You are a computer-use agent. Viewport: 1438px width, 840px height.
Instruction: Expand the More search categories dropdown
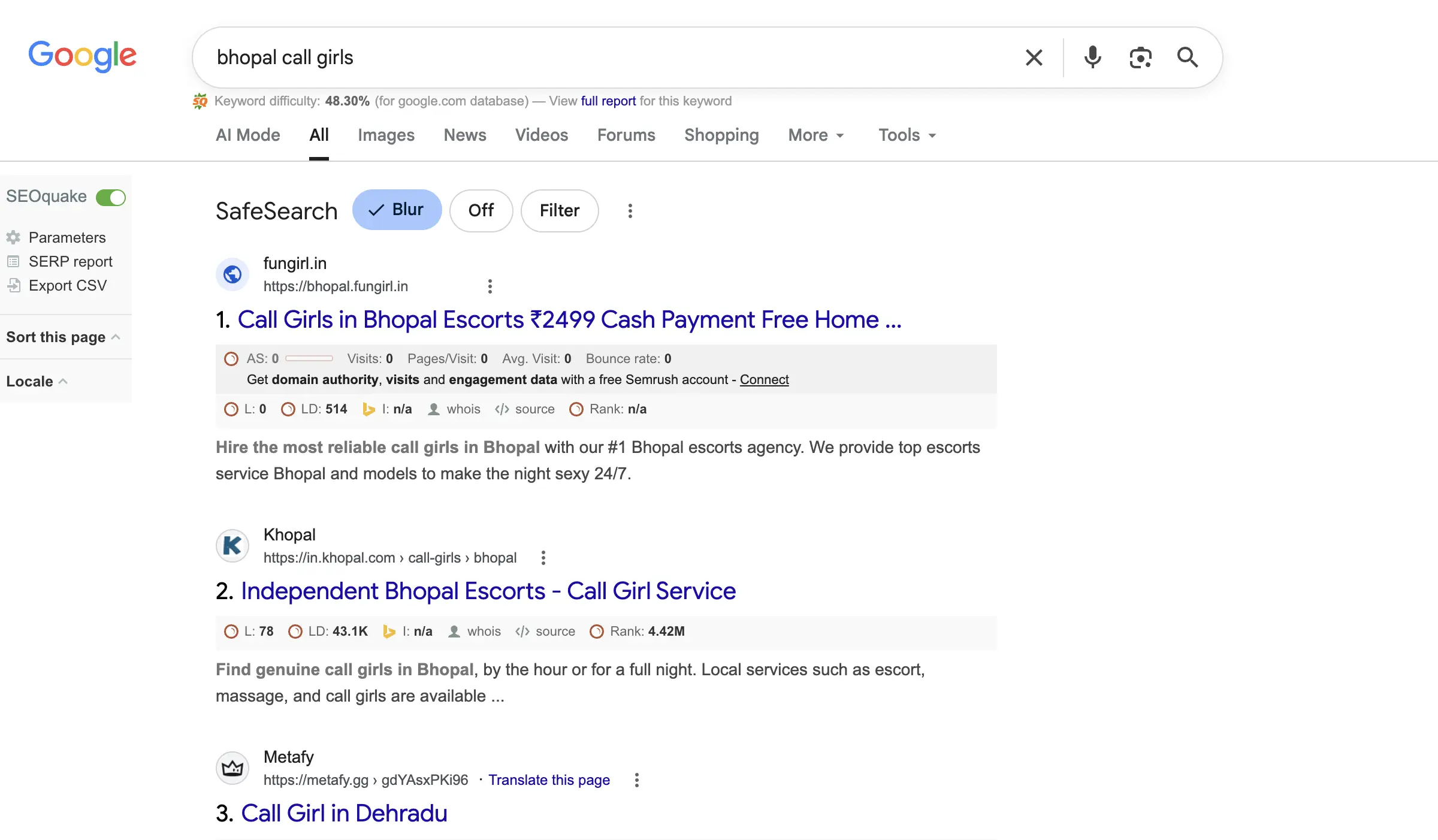pos(816,135)
